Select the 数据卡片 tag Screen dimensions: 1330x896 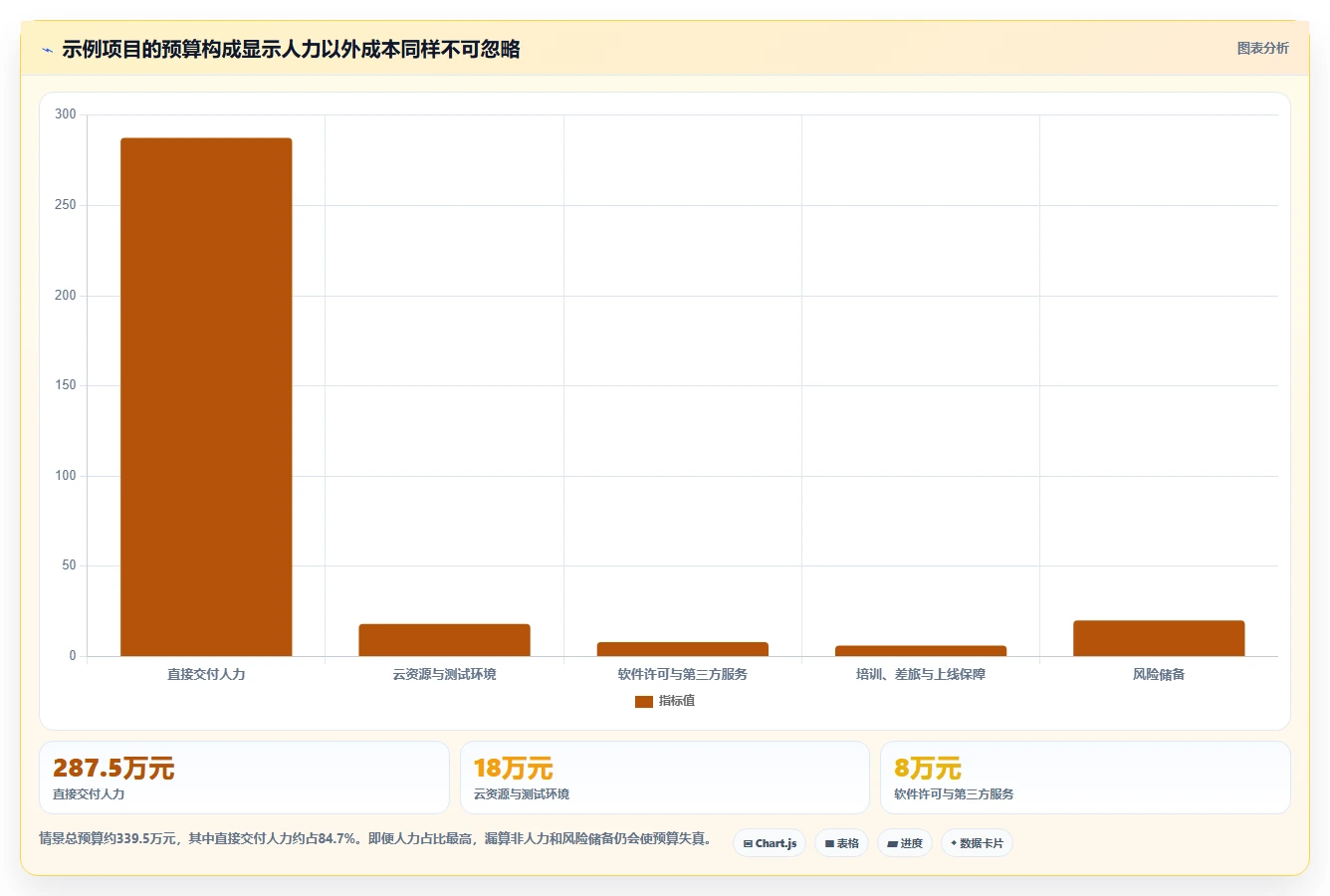(x=977, y=843)
